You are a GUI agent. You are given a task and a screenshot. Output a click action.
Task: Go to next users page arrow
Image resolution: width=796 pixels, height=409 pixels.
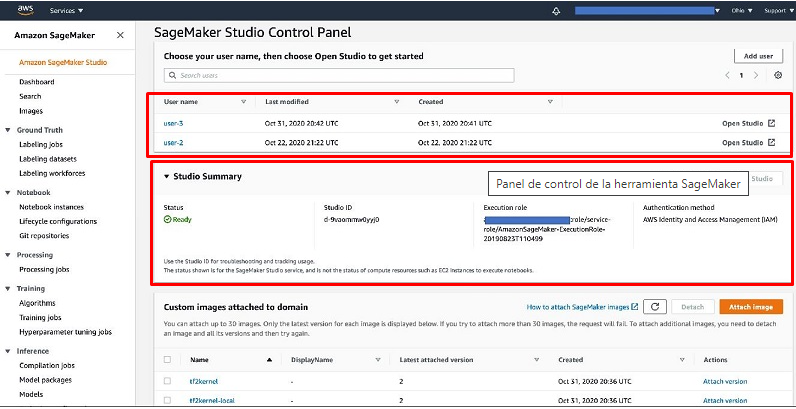tap(756, 75)
